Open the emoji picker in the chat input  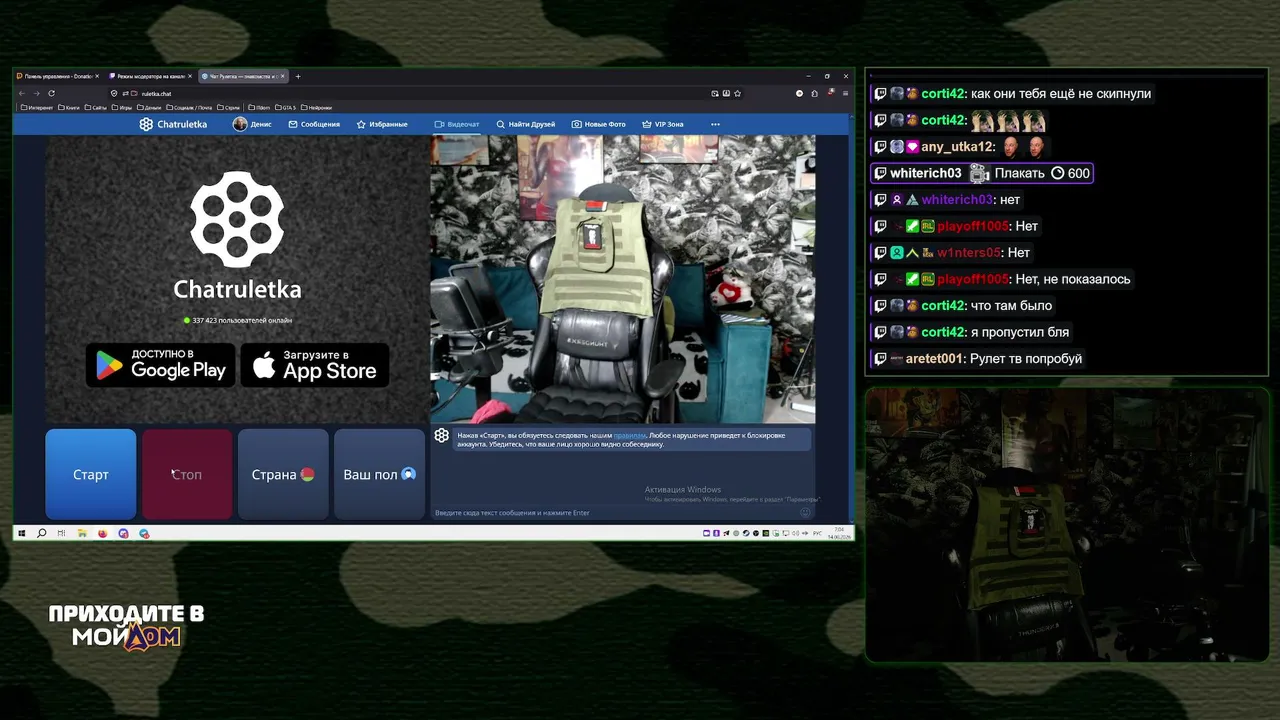point(805,513)
